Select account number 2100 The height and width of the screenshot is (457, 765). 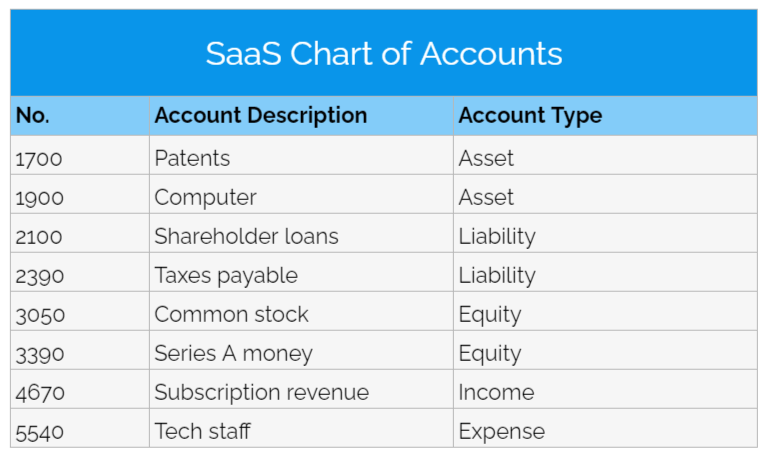(40, 236)
